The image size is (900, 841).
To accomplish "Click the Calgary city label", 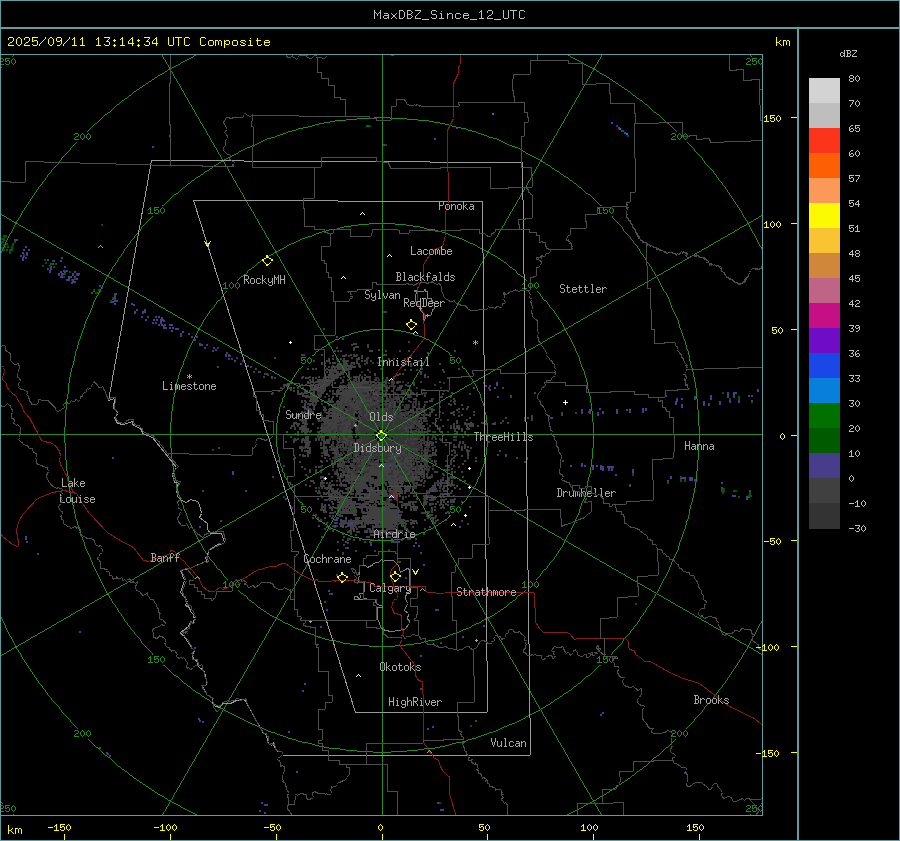I will click(x=390, y=588).
